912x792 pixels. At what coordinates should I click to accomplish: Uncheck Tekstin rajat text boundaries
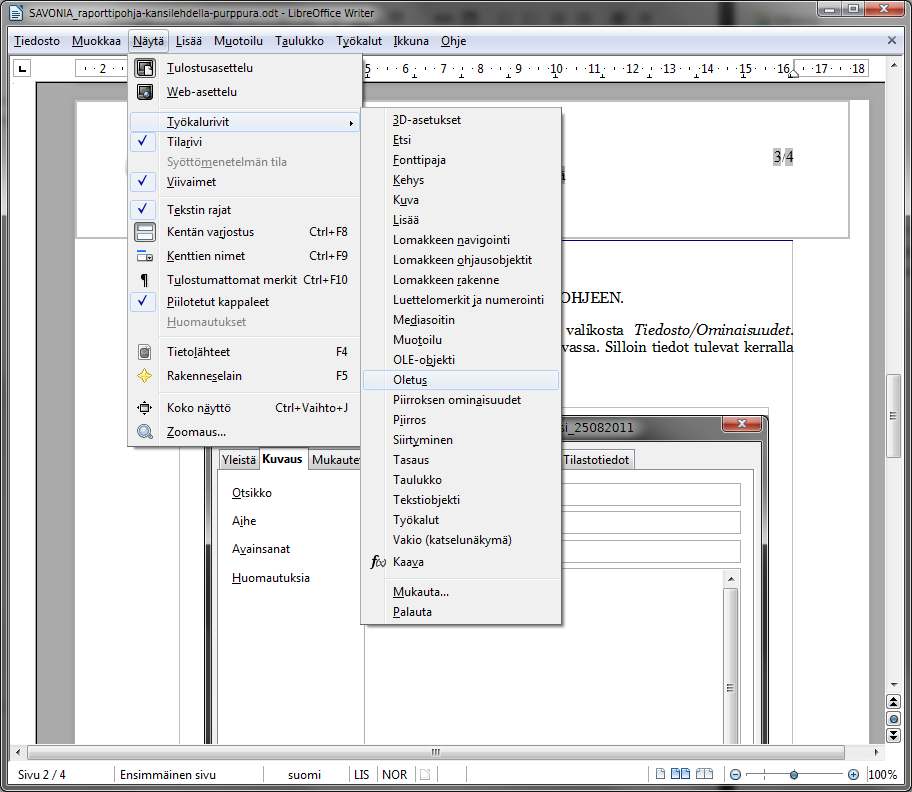[145, 210]
